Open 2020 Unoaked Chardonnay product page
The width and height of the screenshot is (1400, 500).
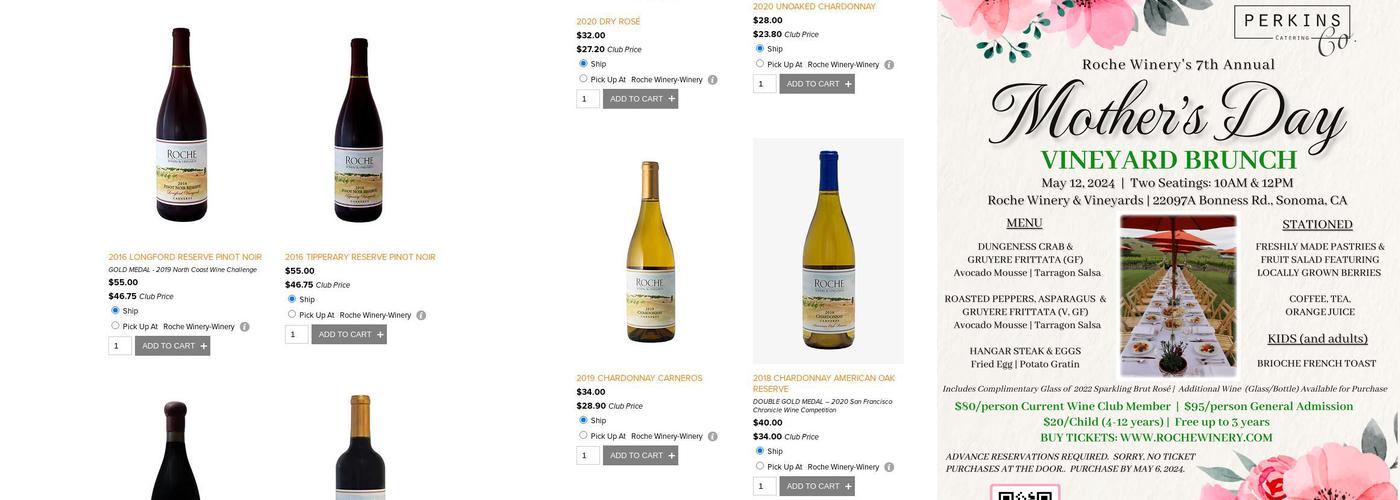click(x=814, y=7)
